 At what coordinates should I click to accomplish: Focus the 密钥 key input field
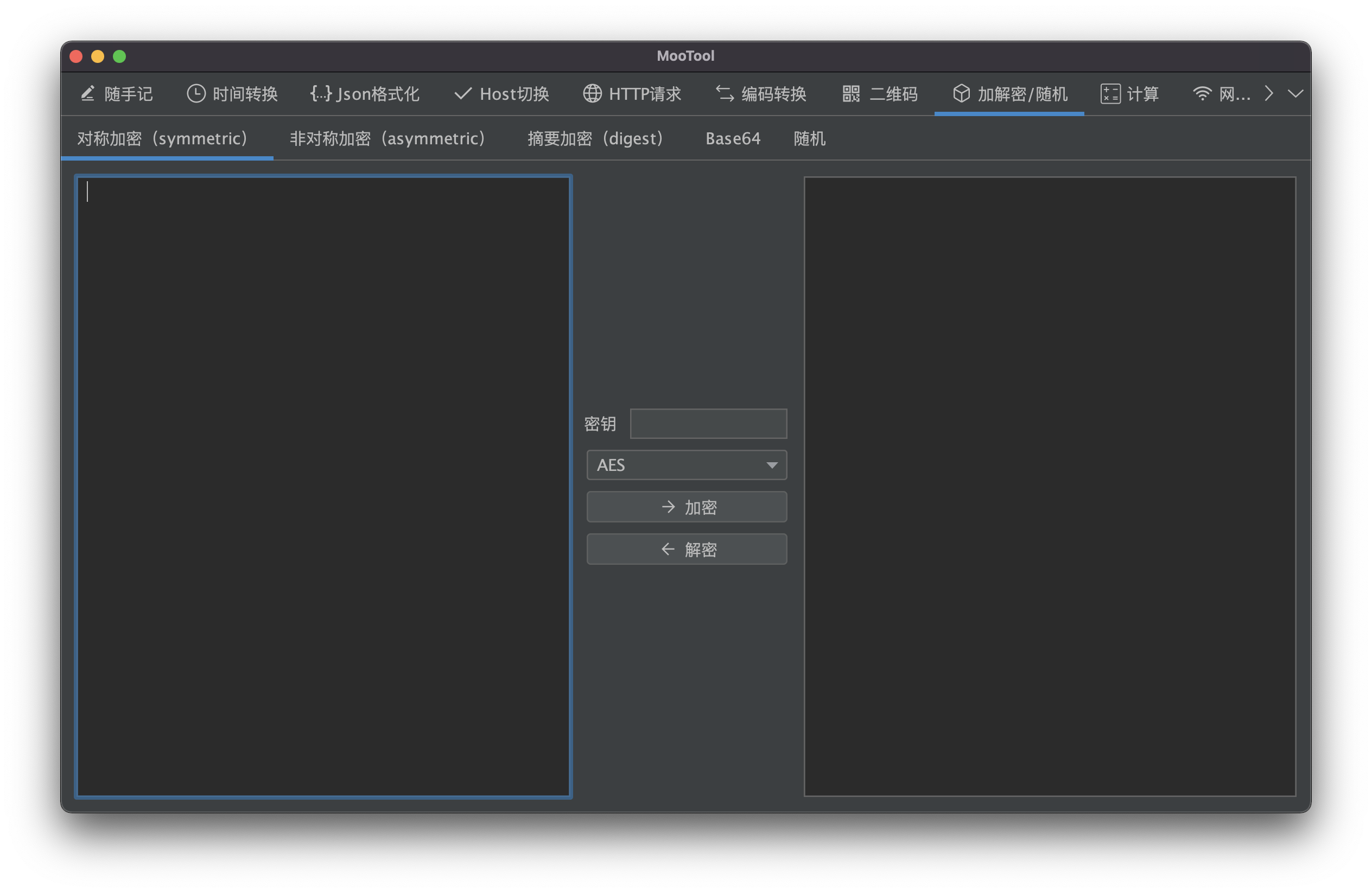pos(708,424)
